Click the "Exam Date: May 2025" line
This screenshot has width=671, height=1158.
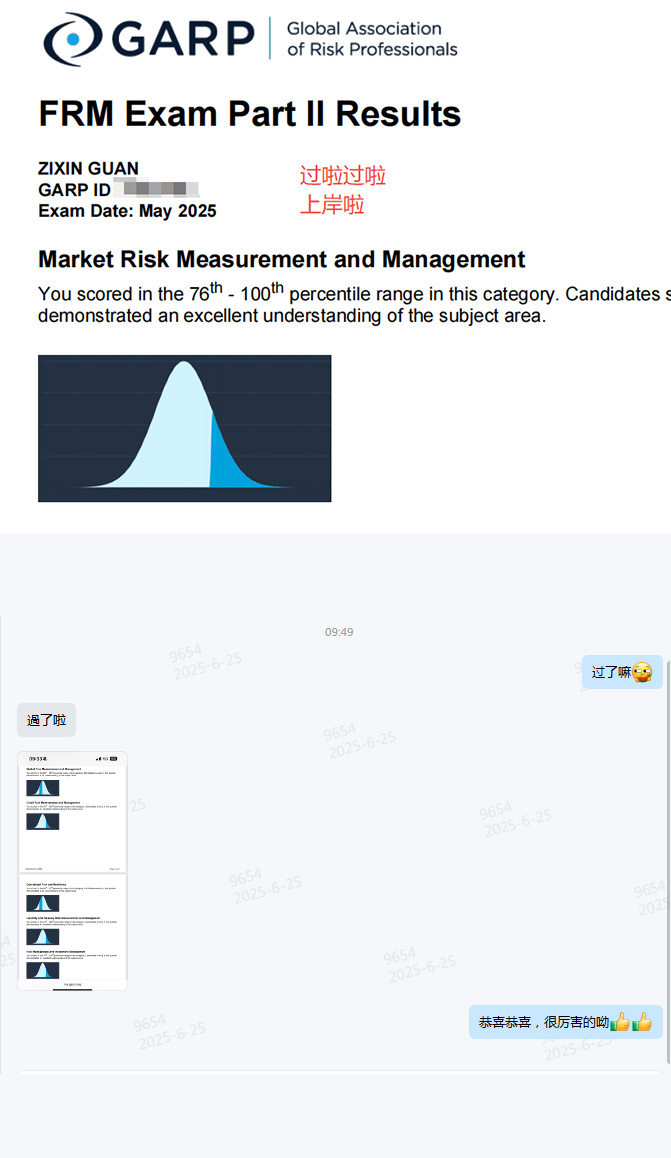(x=128, y=211)
